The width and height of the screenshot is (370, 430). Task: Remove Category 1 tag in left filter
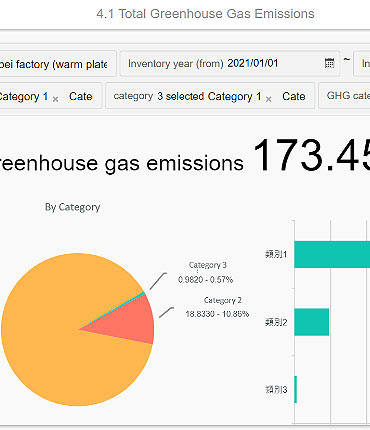click(55, 99)
